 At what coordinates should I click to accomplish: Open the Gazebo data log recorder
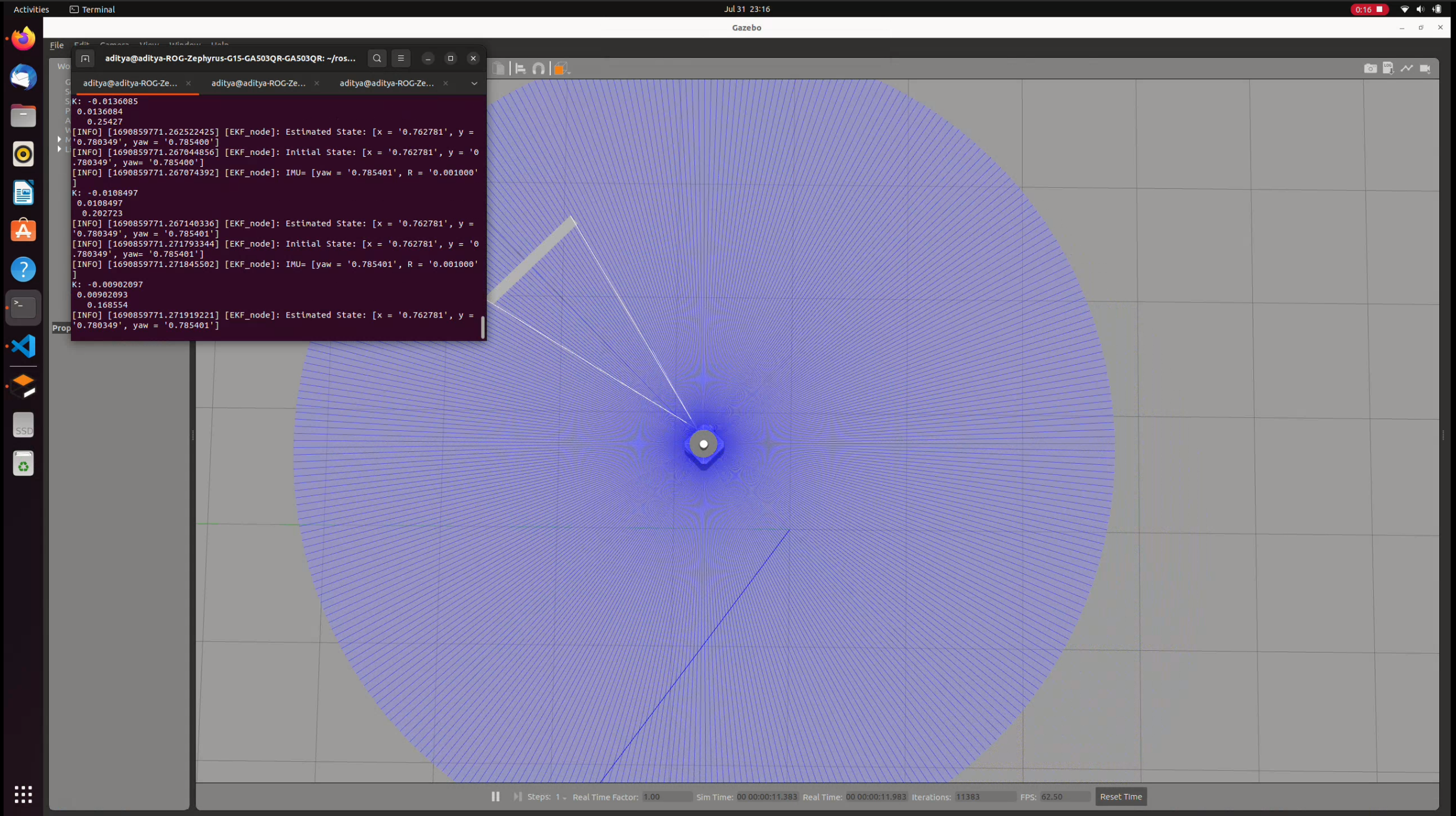click(x=1388, y=69)
